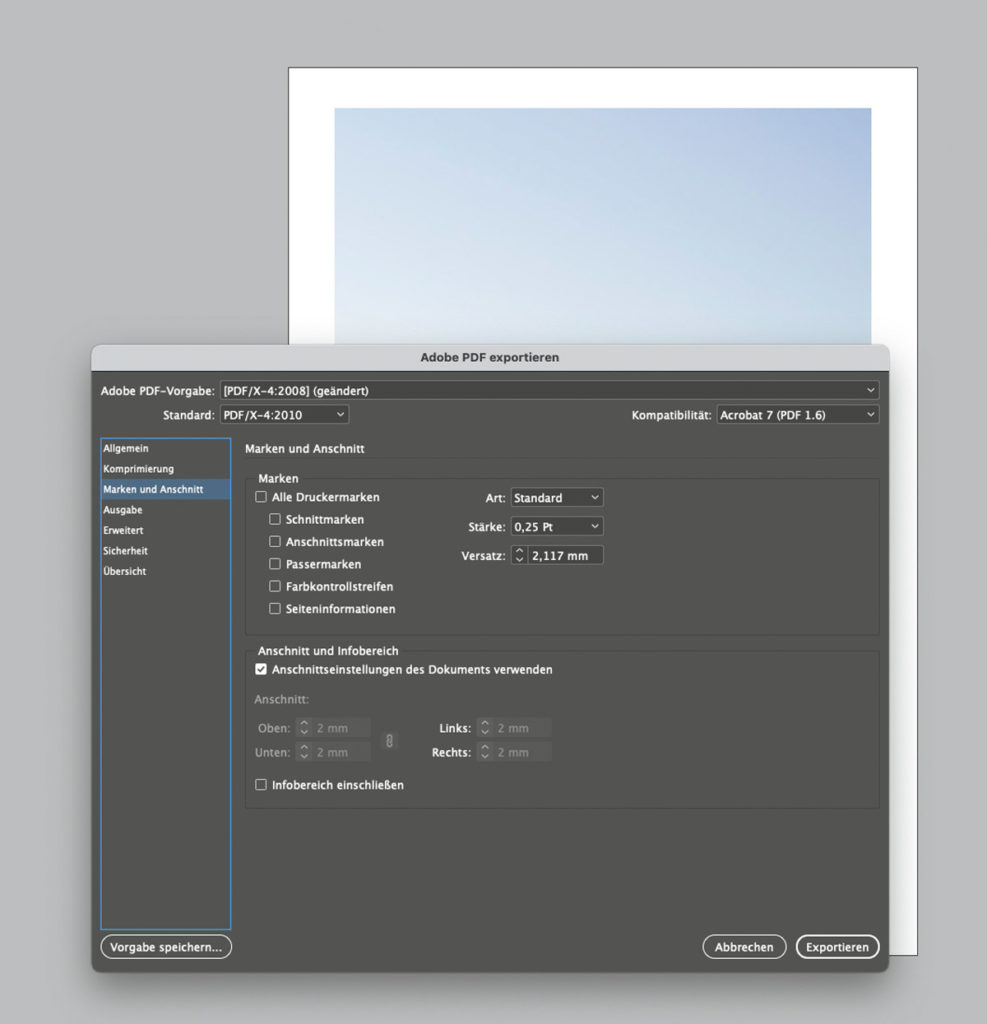Click the Exportieren button
This screenshot has width=987, height=1024.
[837, 947]
